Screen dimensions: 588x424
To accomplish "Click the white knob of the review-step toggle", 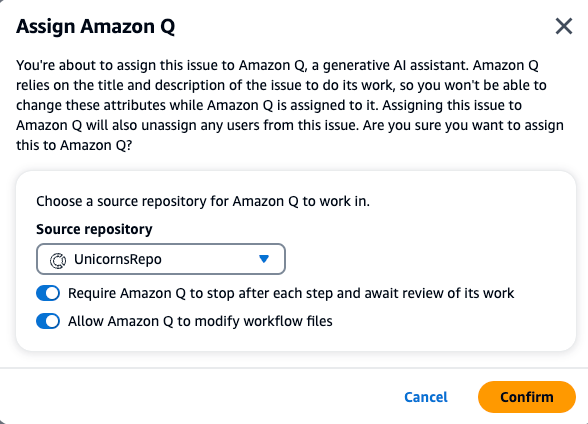I will [x=52, y=293].
